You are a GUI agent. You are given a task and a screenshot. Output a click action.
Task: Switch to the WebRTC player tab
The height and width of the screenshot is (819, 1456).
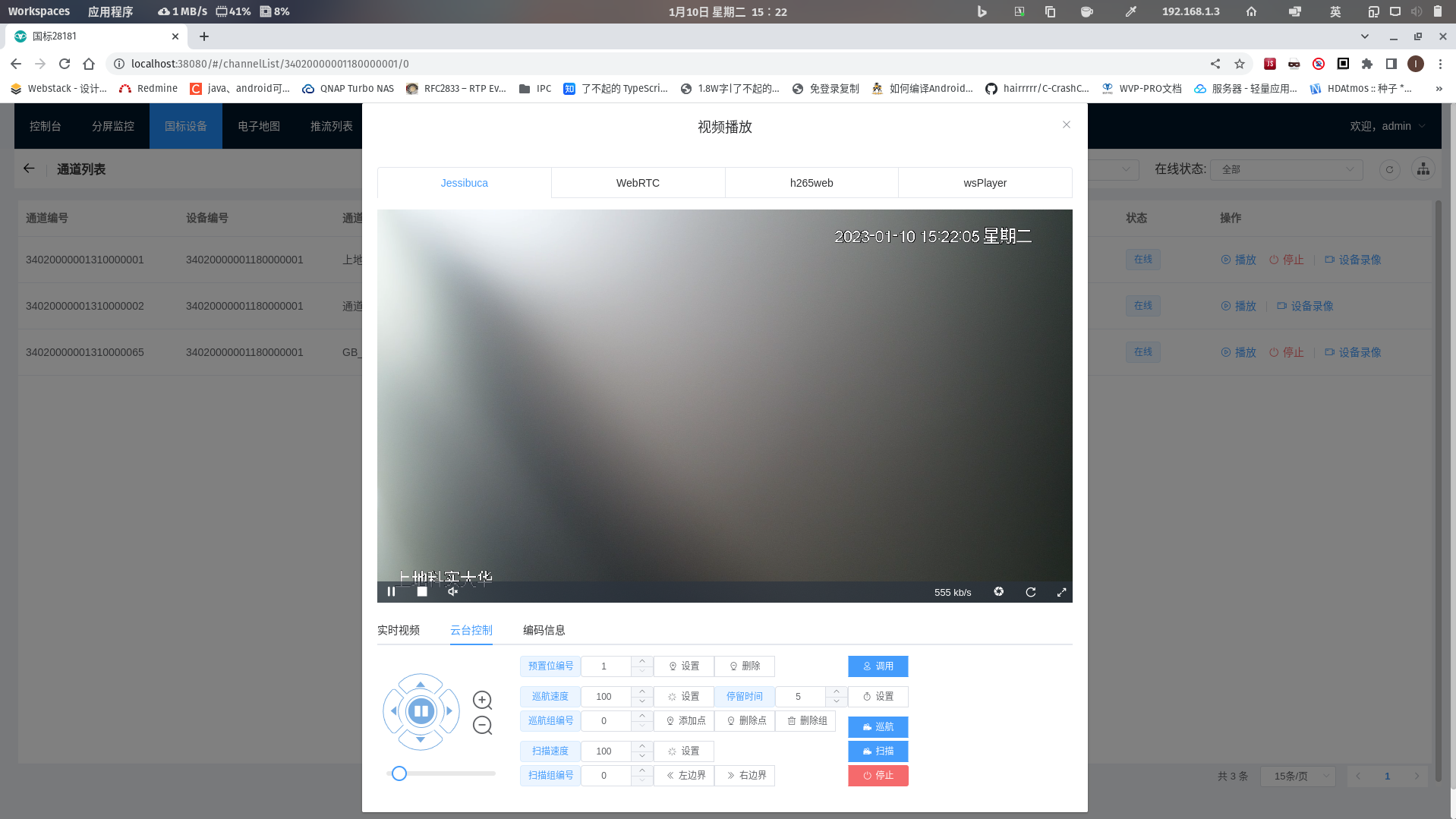(x=638, y=183)
